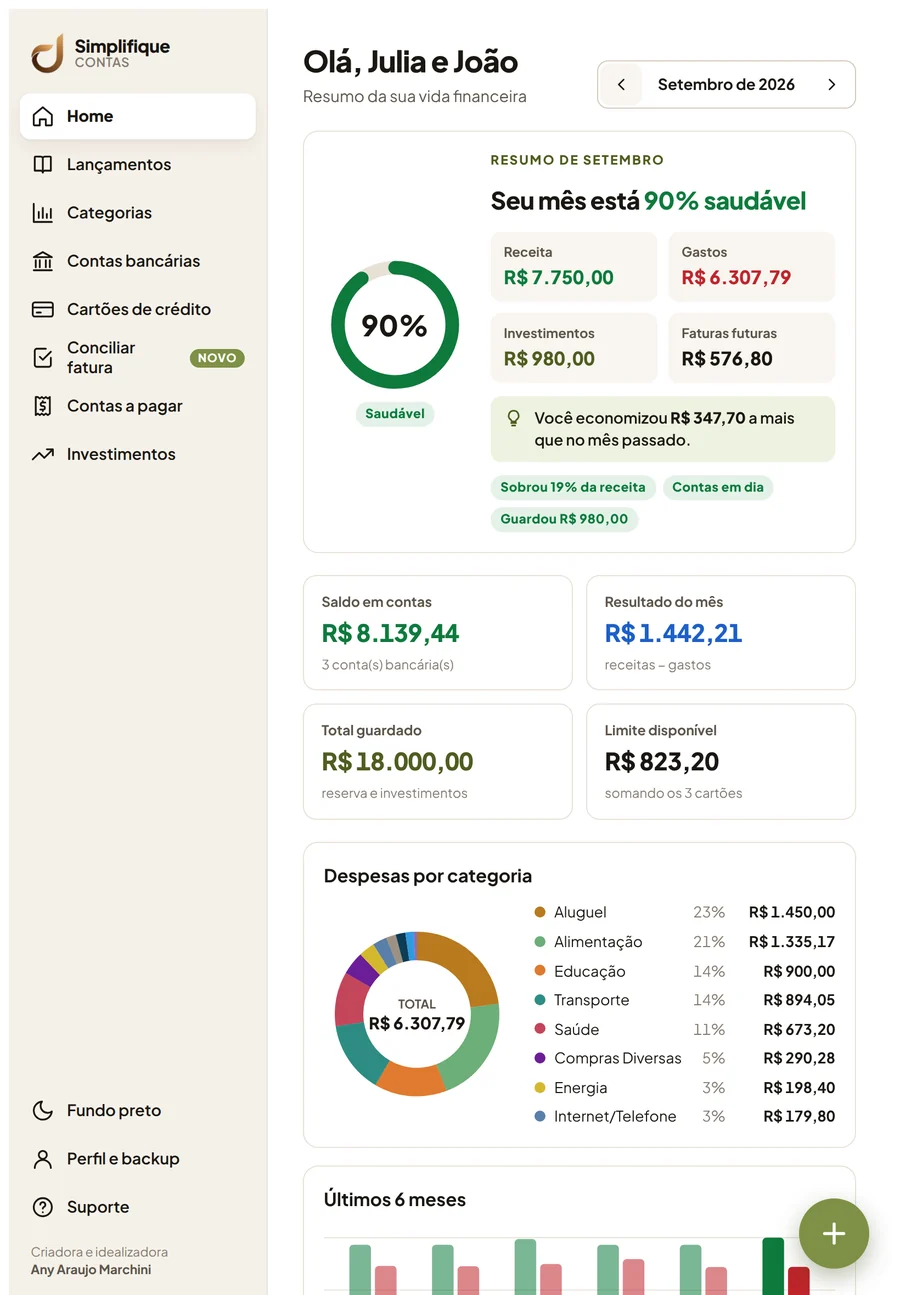This screenshot has width=900, height=1295.
Task: Click the Transporte teal legend dot
Action: pyautogui.click(x=540, y=1000)
